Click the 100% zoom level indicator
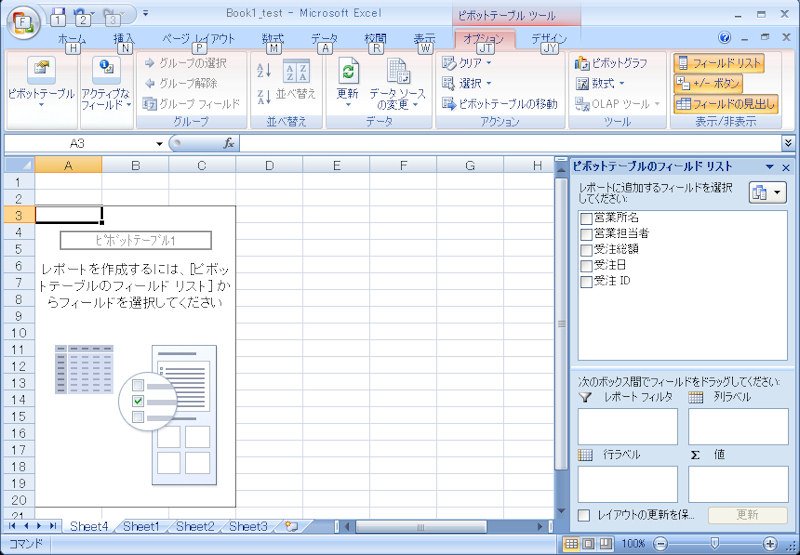This screenshot has width=800, height=555. pyautogui.click(x=633, y=544)
